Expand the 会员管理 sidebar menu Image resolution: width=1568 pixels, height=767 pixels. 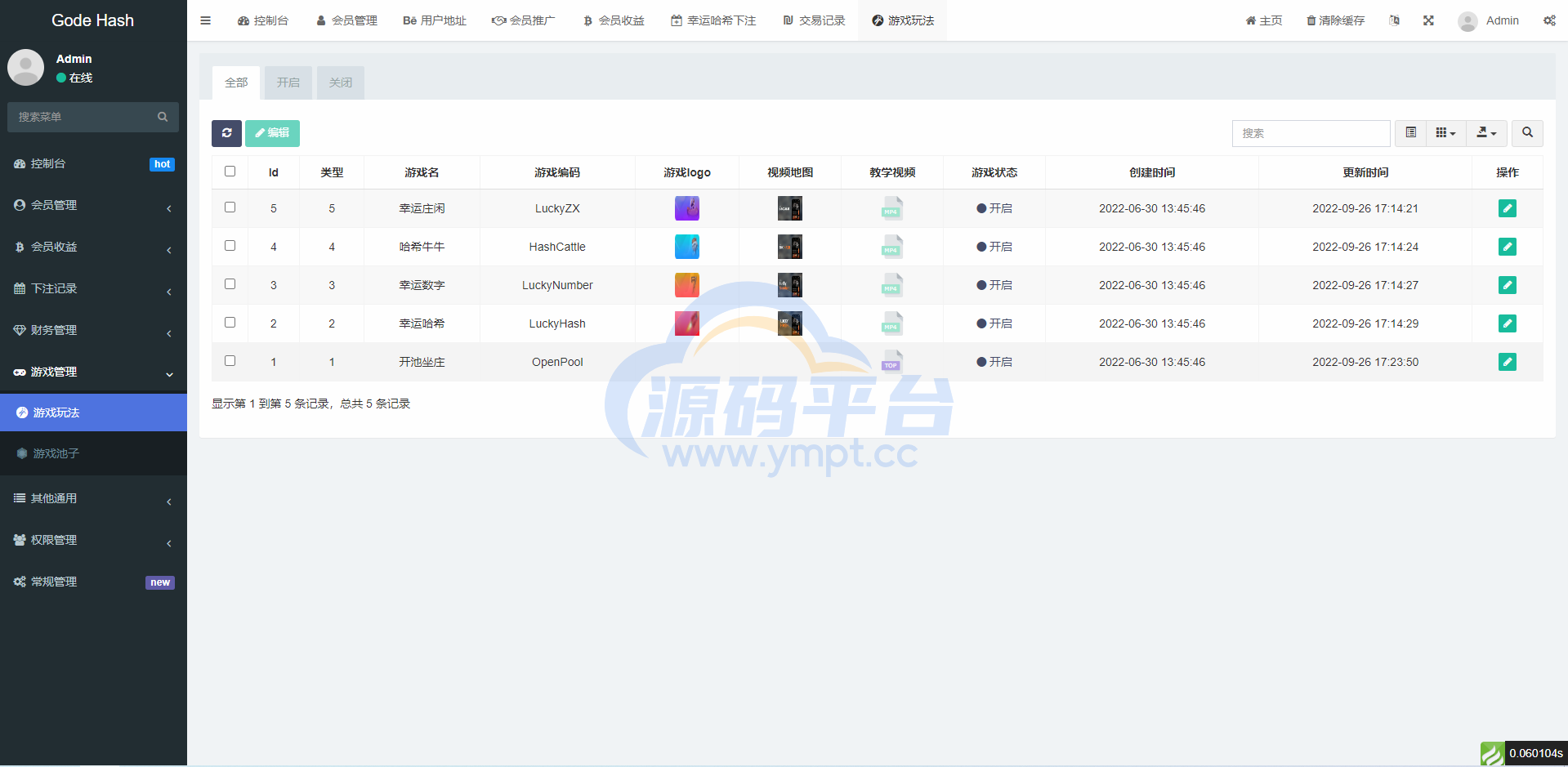pos(93,205)
